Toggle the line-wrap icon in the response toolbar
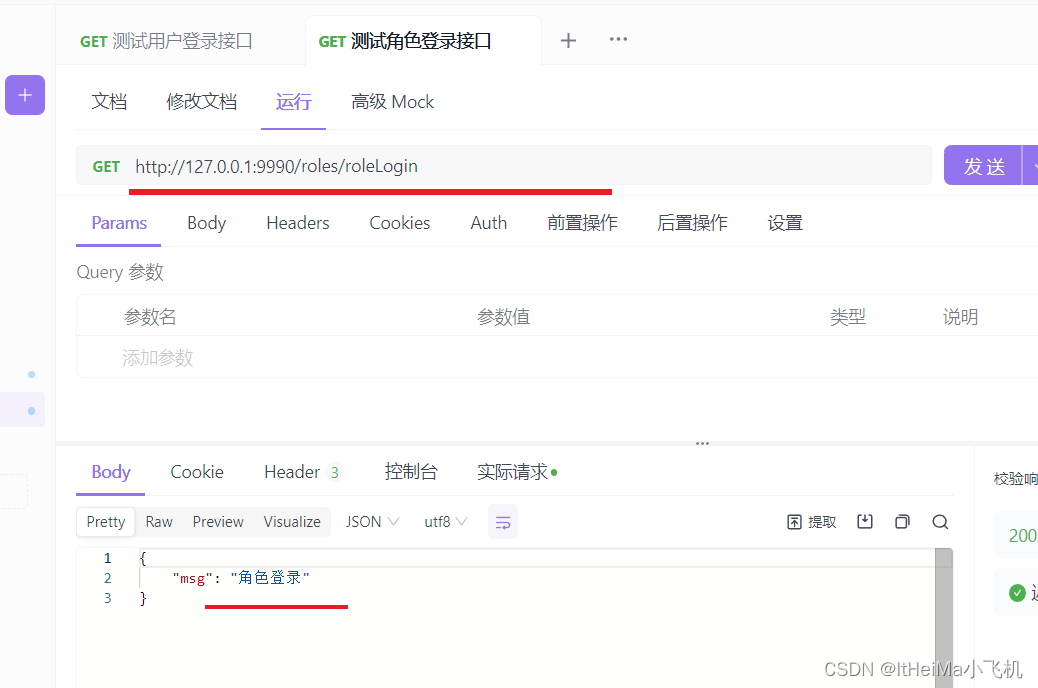 [503, 521]
